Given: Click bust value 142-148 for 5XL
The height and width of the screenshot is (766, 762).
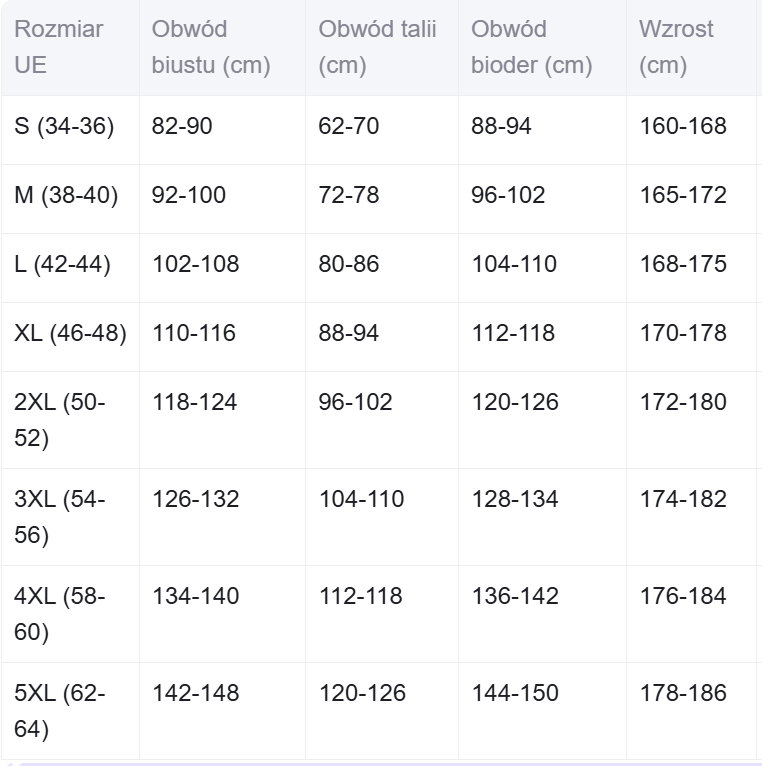Looking at the screenshot, I should [x=196, y=694].
